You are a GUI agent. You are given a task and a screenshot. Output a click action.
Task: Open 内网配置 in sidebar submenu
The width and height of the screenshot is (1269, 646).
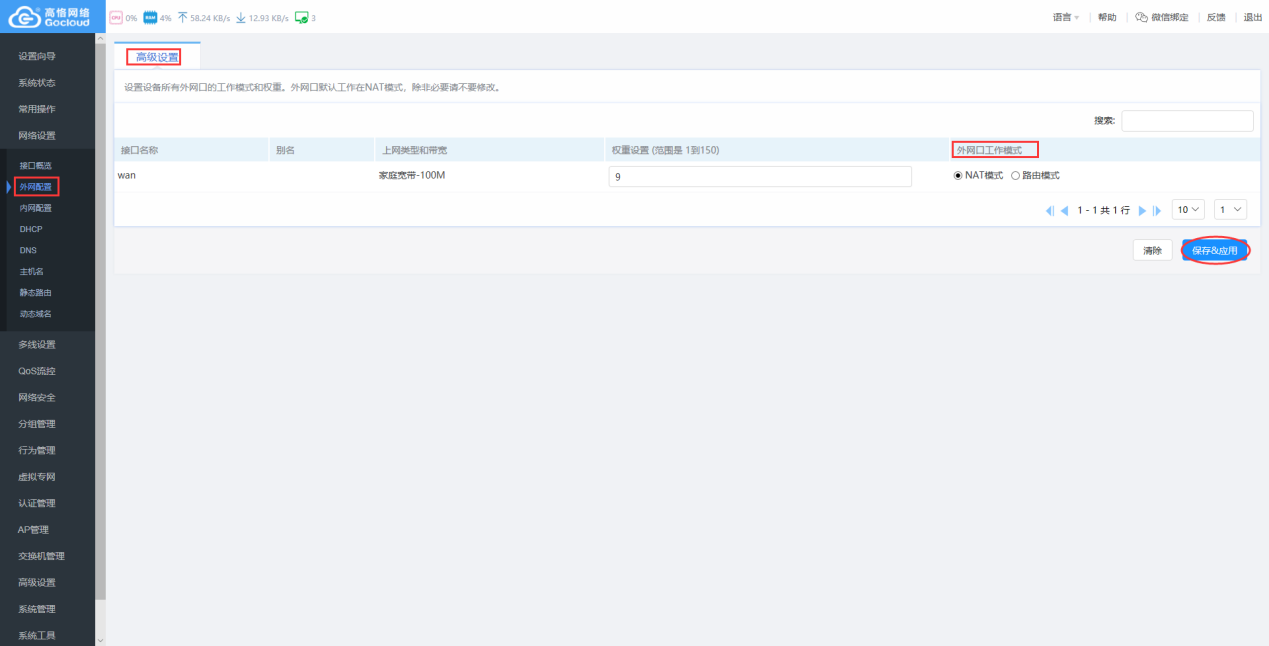click(35, 208)
